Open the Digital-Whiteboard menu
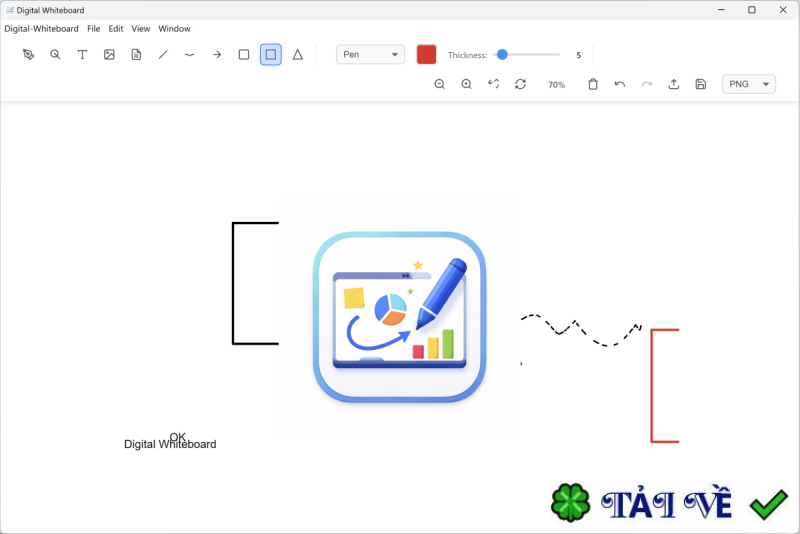This screenshot has height=534, width=800. coord(41,29)
